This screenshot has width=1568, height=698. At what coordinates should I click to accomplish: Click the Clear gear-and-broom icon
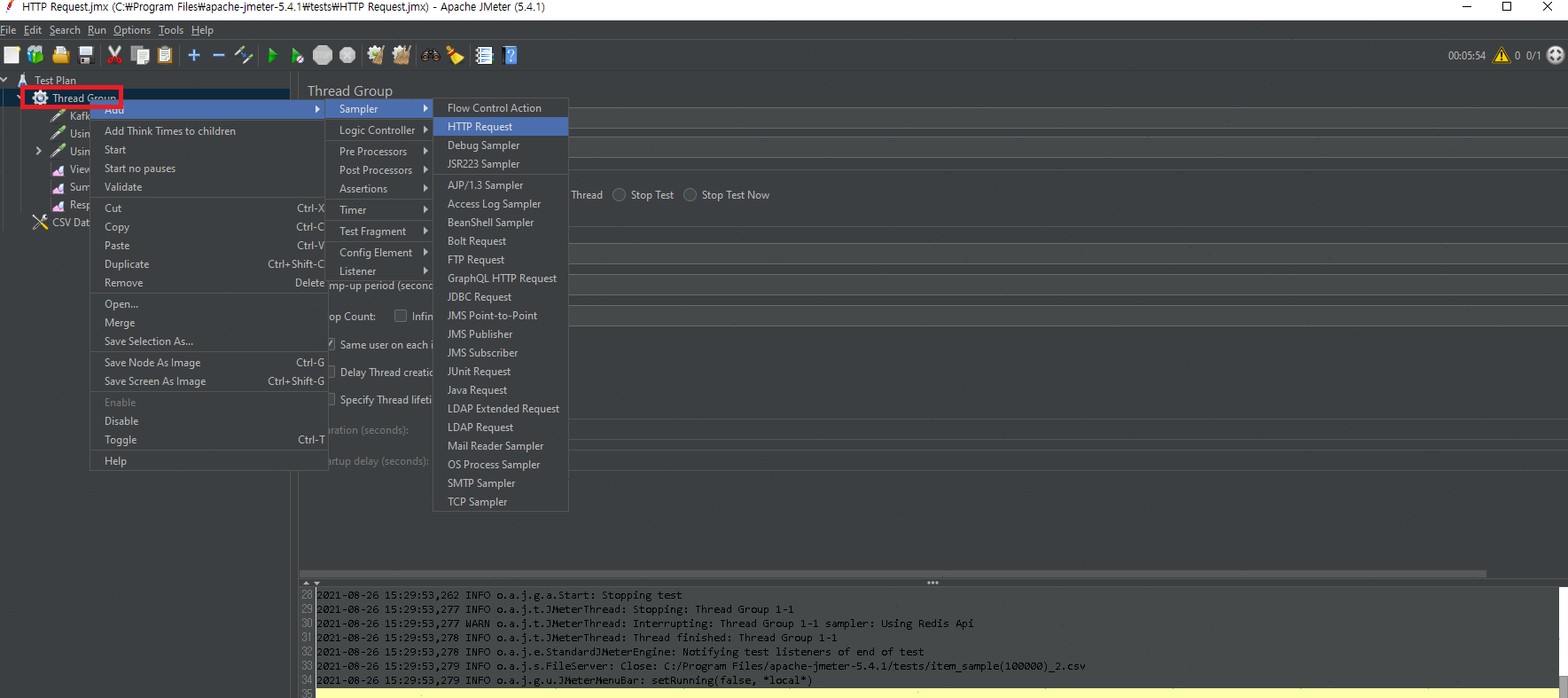[376, 55]
